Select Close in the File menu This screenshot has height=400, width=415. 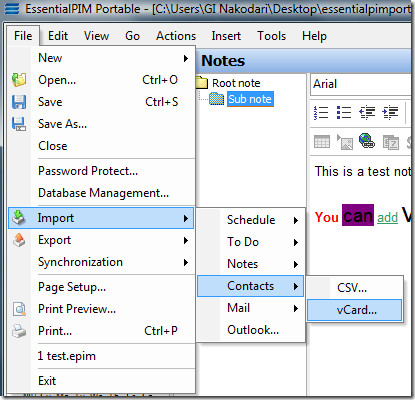coord(101,146)
